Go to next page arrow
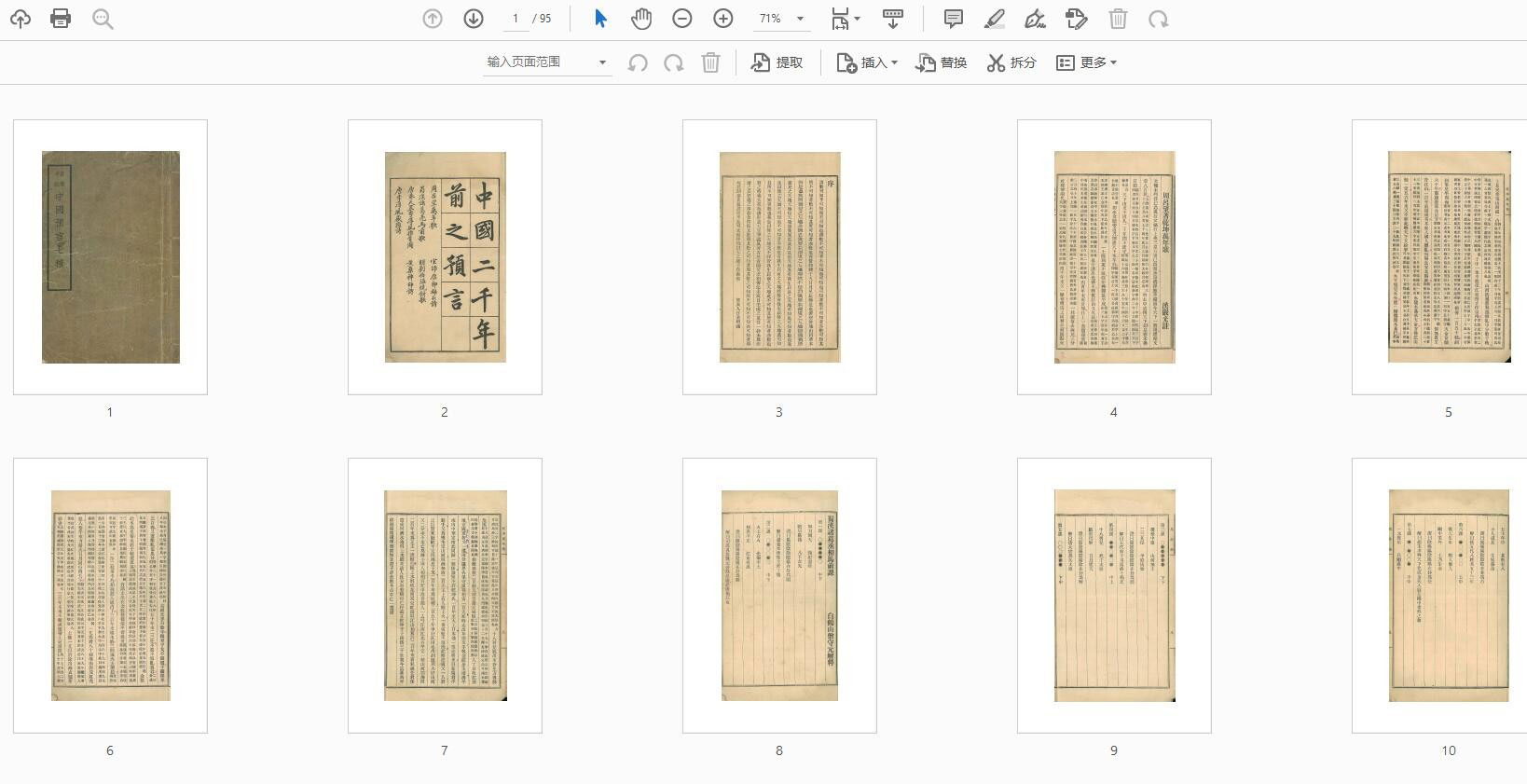 tap(474, 19)
